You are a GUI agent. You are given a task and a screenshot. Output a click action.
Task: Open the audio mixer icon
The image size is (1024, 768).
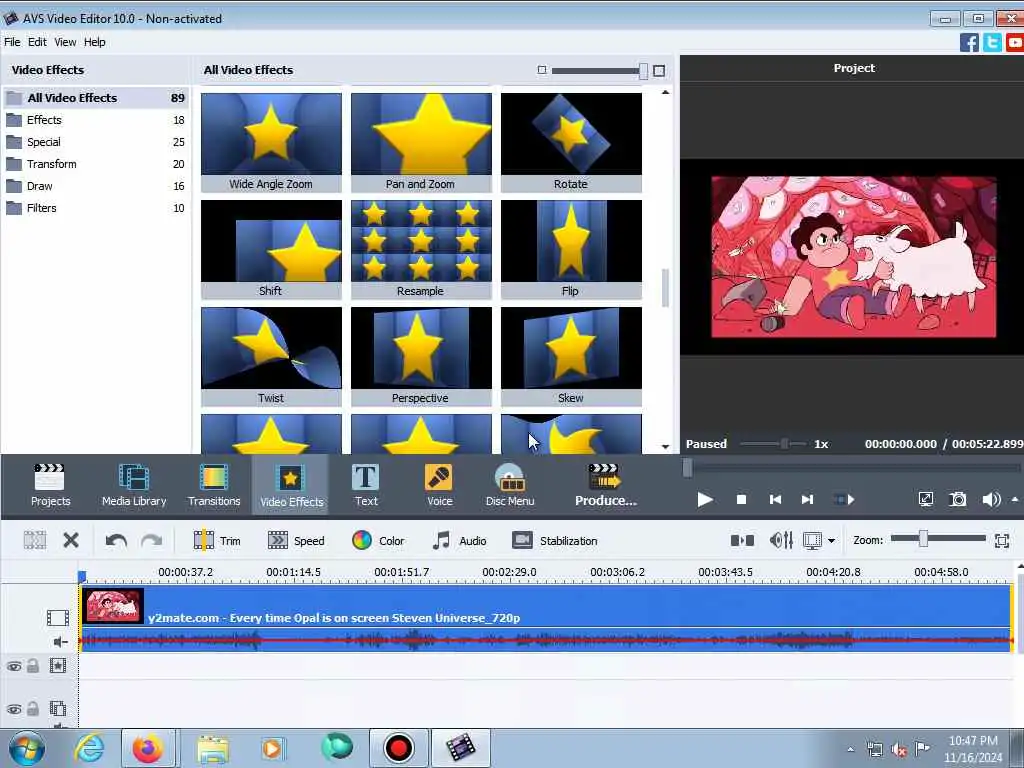[781, 540]
